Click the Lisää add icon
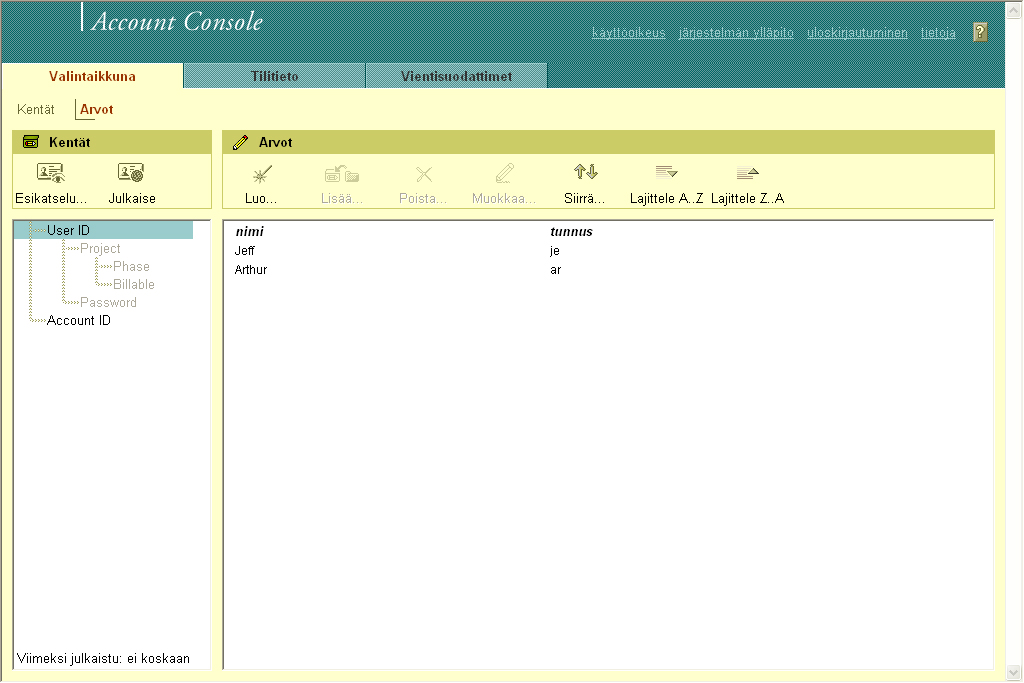Image resolution: width=1024 pixels, height=683 pixels. [x=342, y=173]
